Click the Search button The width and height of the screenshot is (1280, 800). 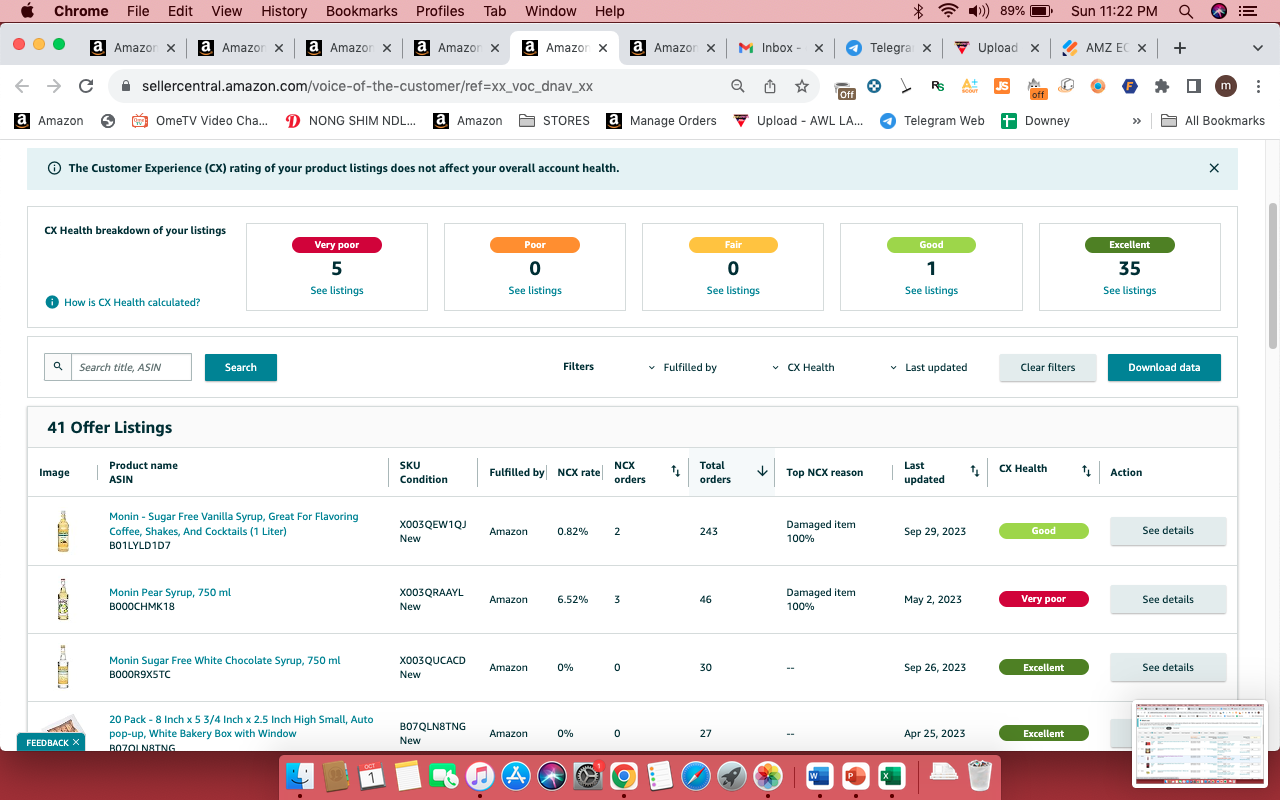(x=241, y=367)
